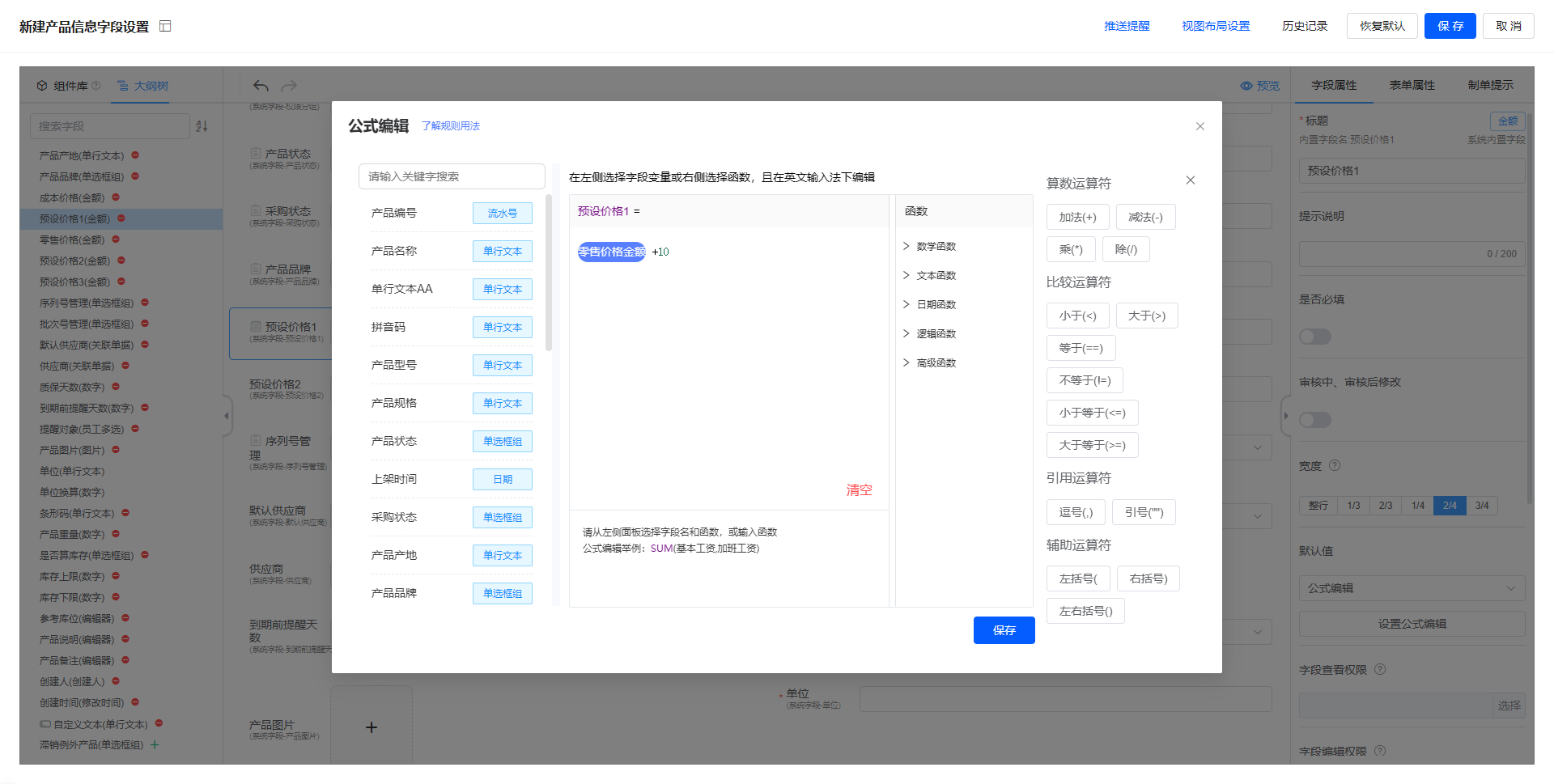Image resolution: width=1554 pixels, height=784 pixels.
Task: Toggle the 是否必填 switch
Action: (1315, 337)
